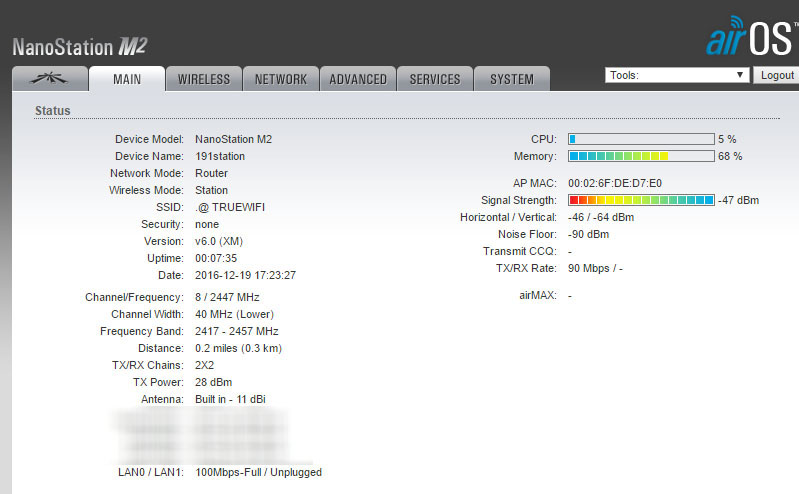The height and width of the screenshot is (494, 799).
Task: Select TX Power value 28 dBm
Action: [214, 382]
